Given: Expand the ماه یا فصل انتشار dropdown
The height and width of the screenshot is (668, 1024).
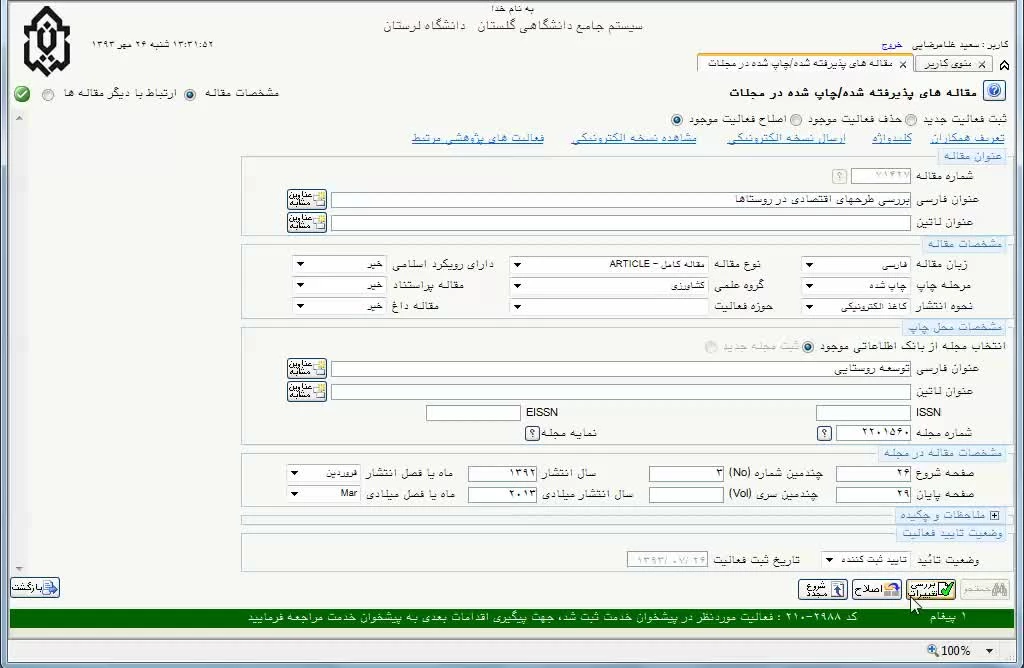Looking at the screenshot, I should [295, 472].
